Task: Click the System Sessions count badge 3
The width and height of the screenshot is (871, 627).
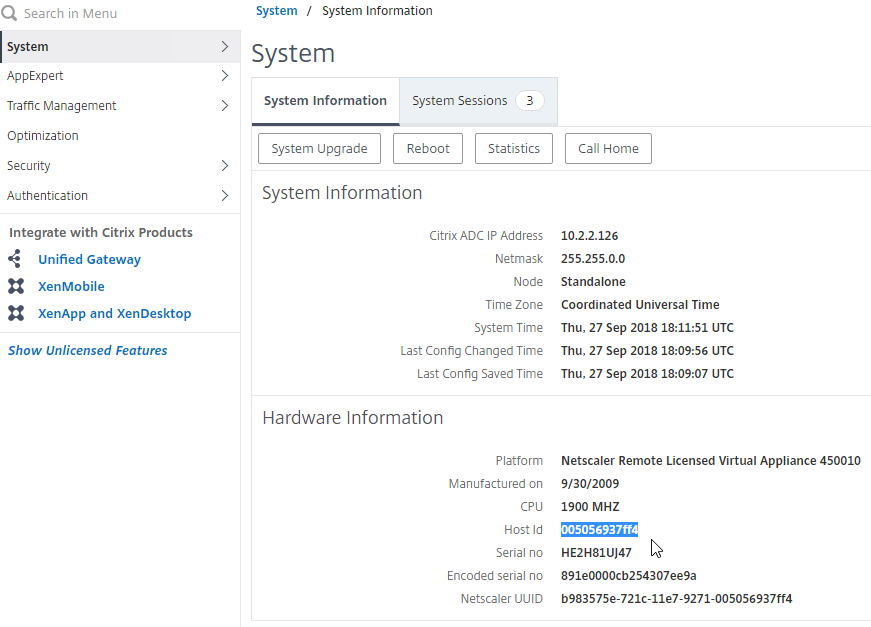Action: [x=529, y=101]
